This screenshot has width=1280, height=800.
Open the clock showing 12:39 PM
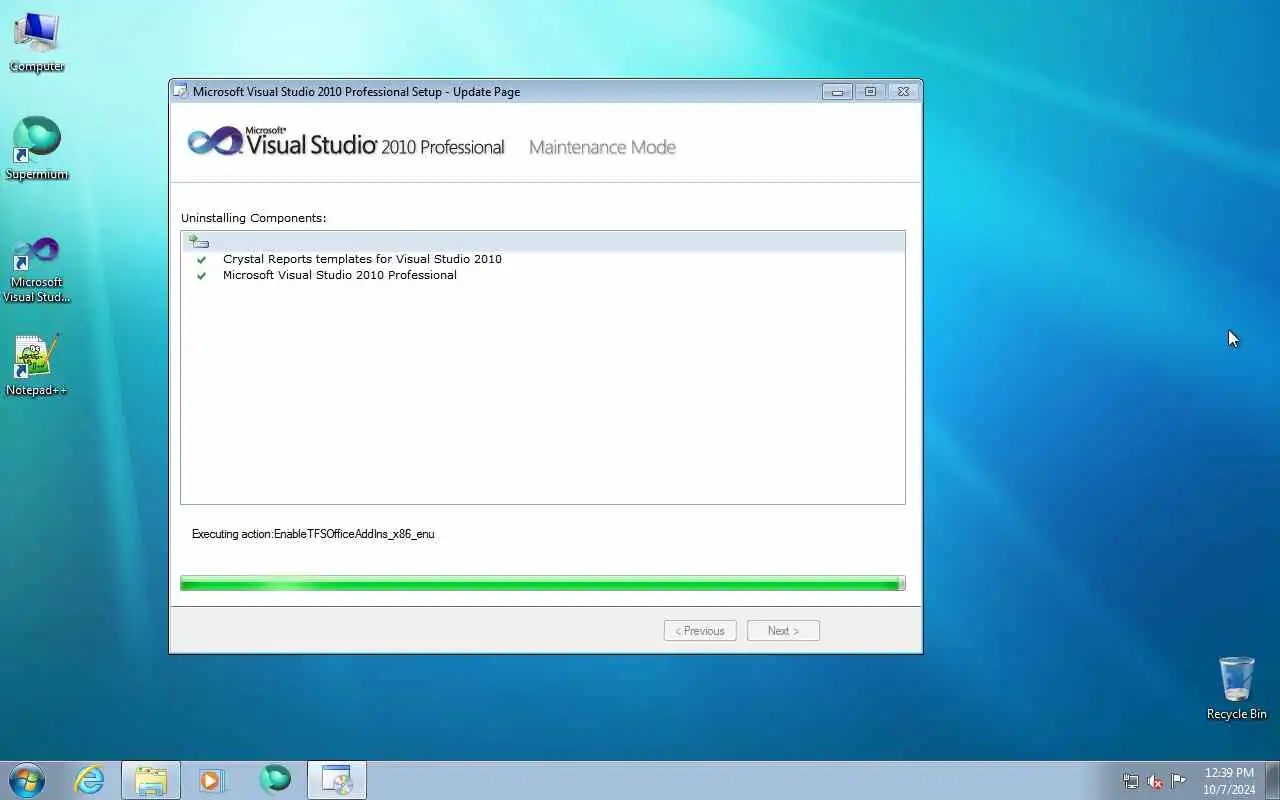point(1229,781)
